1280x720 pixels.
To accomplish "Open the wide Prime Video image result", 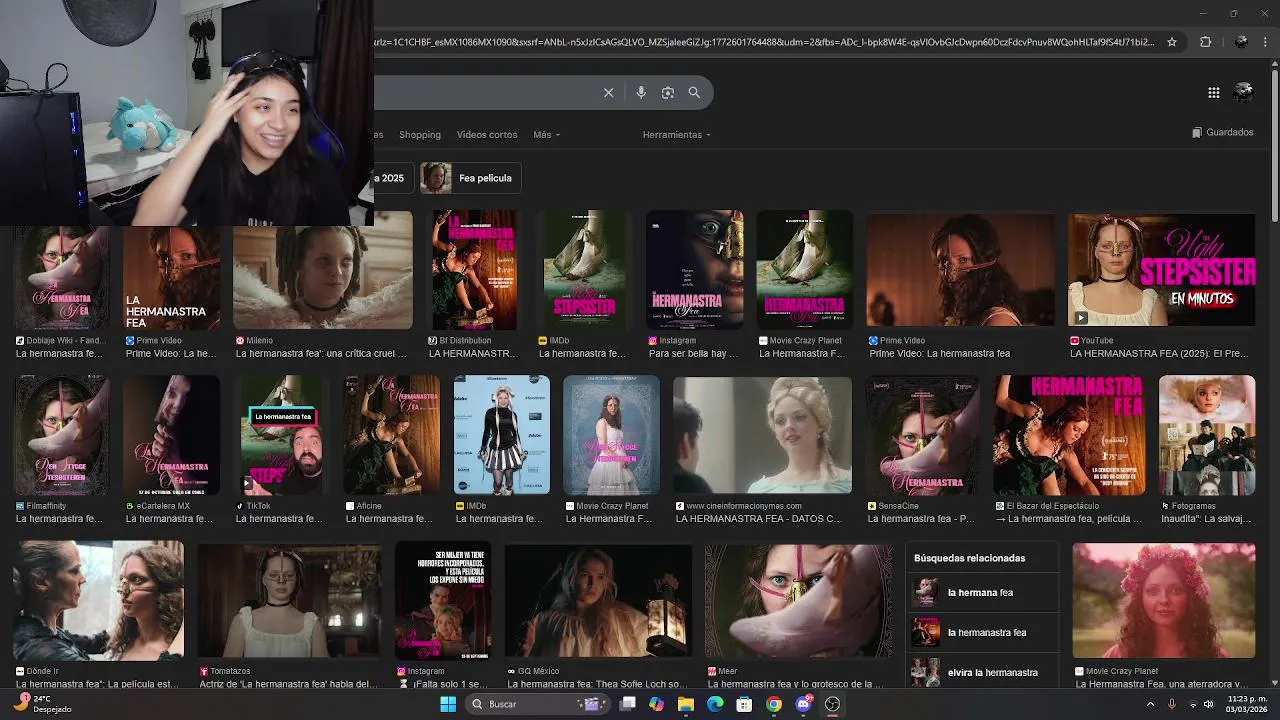I will (960, 270).
